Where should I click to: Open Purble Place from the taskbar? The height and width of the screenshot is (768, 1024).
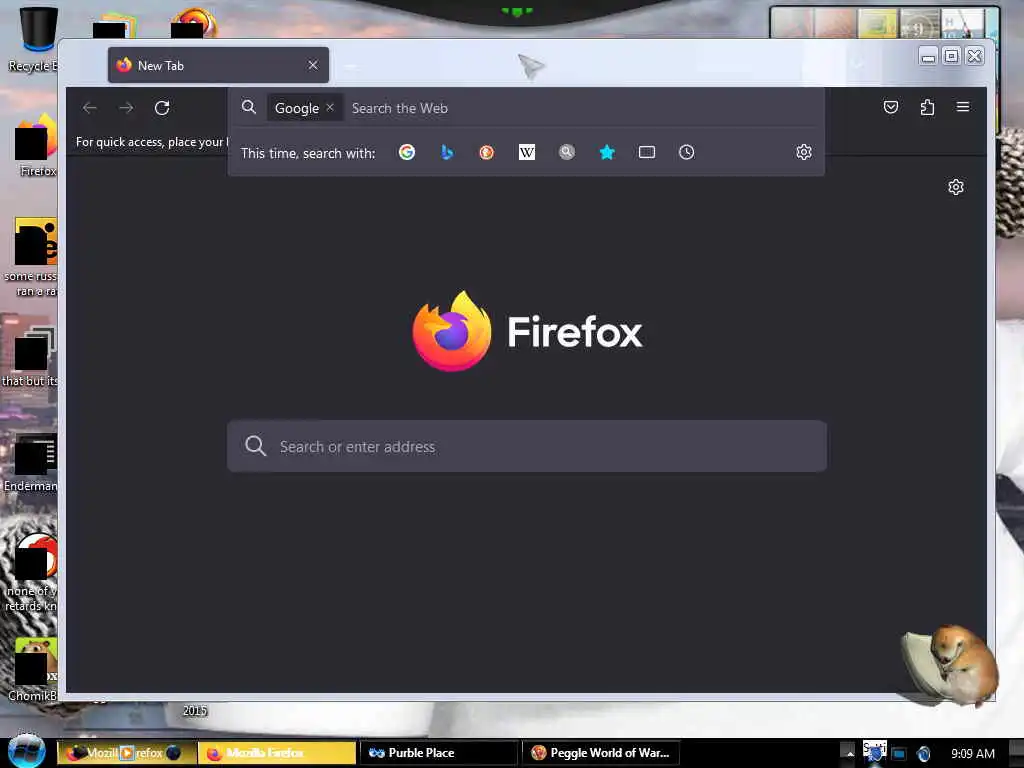(440, 753)
